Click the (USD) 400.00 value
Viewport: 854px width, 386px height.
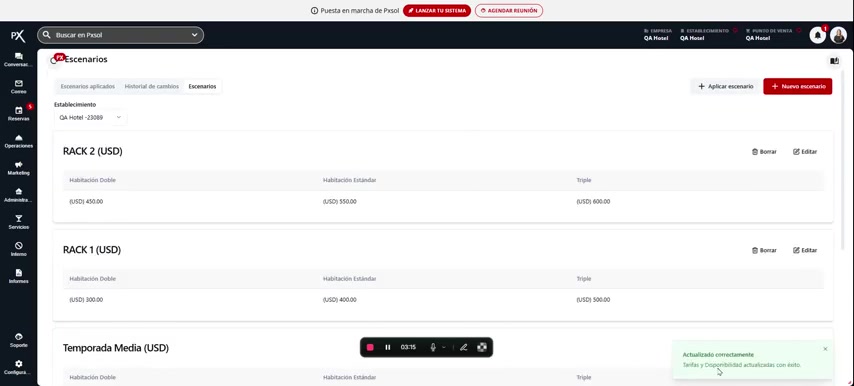pos(339,300)
